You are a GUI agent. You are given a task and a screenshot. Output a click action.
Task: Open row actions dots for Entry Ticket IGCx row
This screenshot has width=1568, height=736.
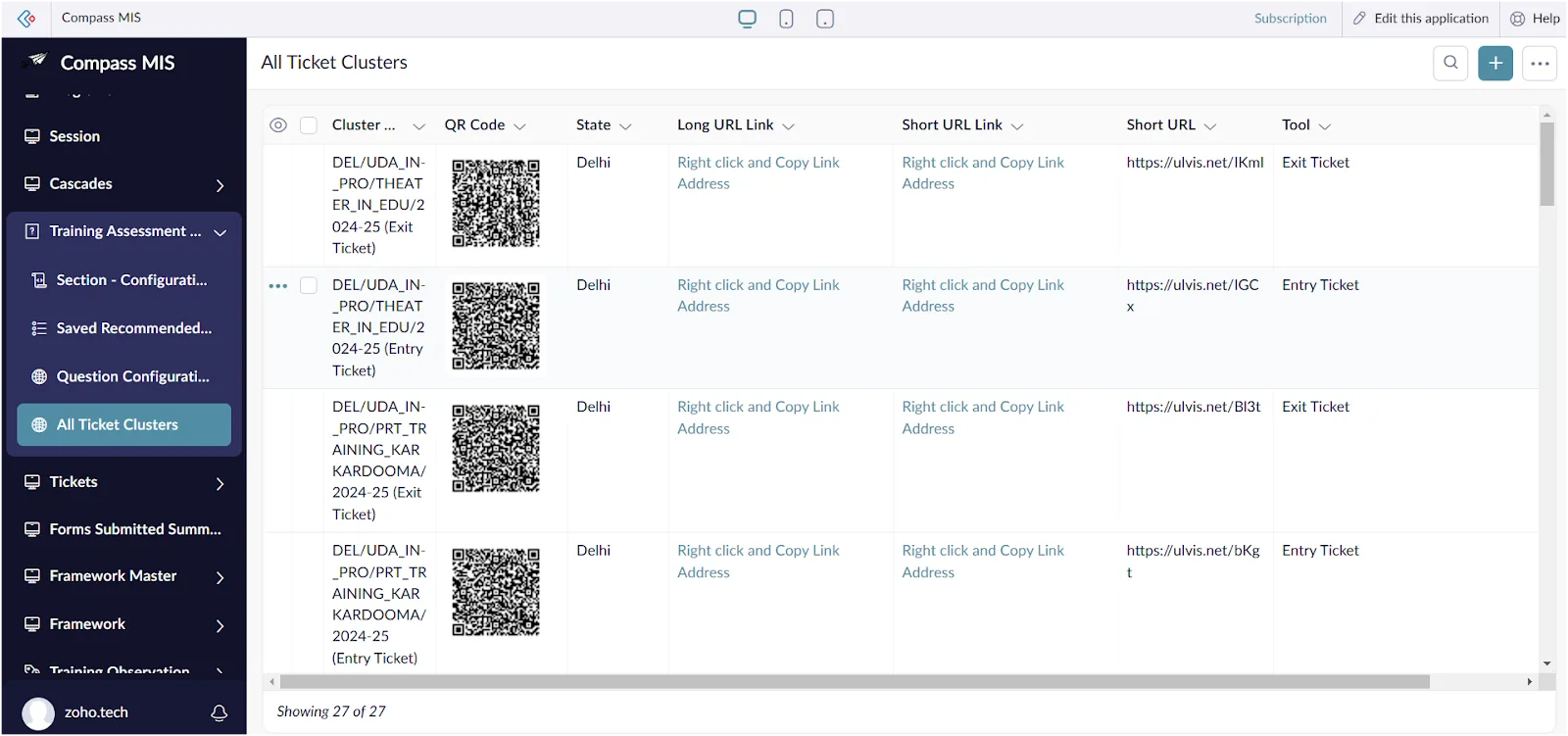point(278,286)
